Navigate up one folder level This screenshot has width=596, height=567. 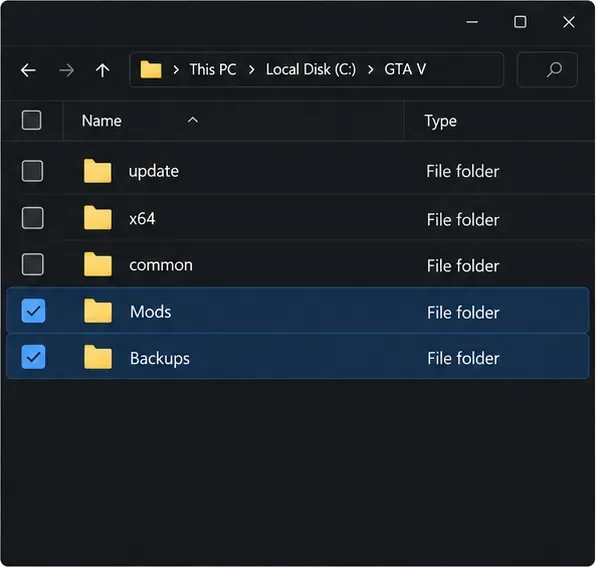(x=102, y=70)
